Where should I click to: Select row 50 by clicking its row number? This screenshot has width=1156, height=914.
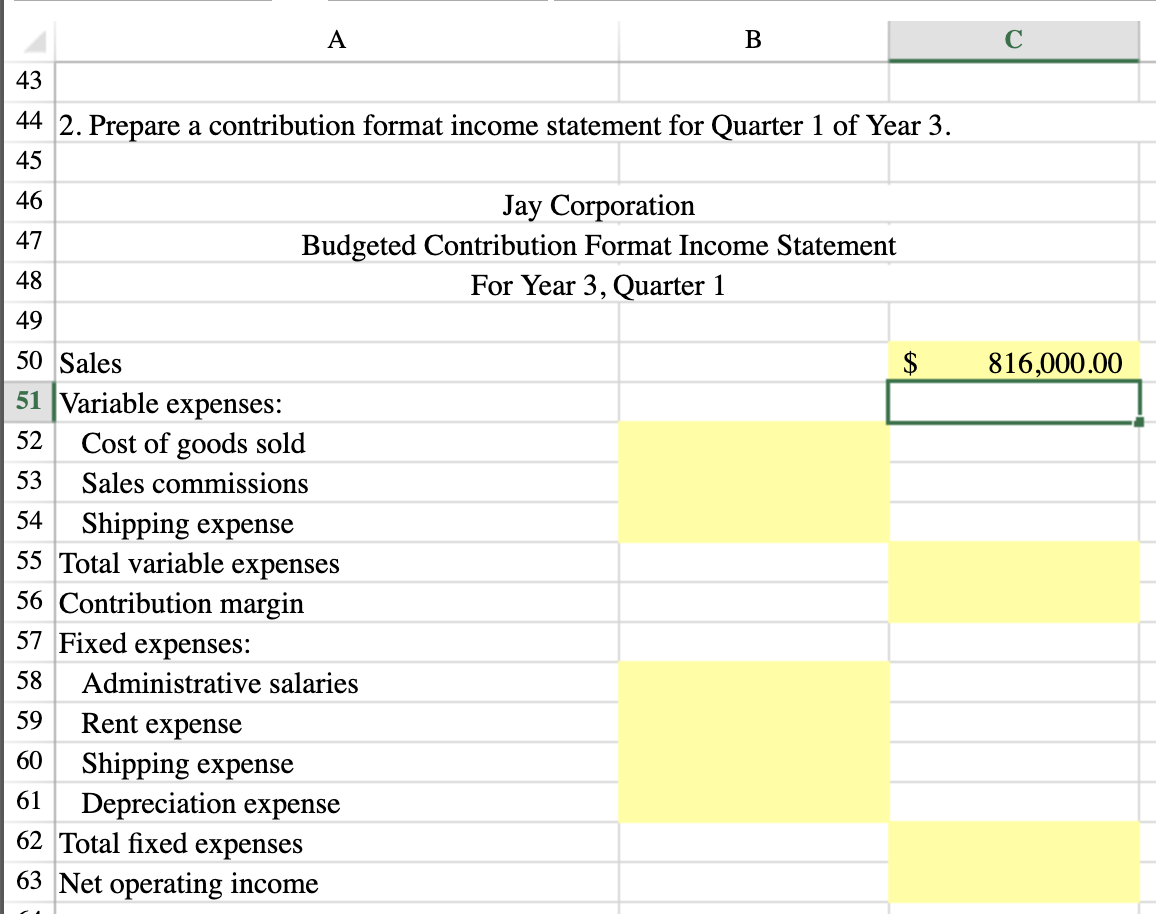28,361
